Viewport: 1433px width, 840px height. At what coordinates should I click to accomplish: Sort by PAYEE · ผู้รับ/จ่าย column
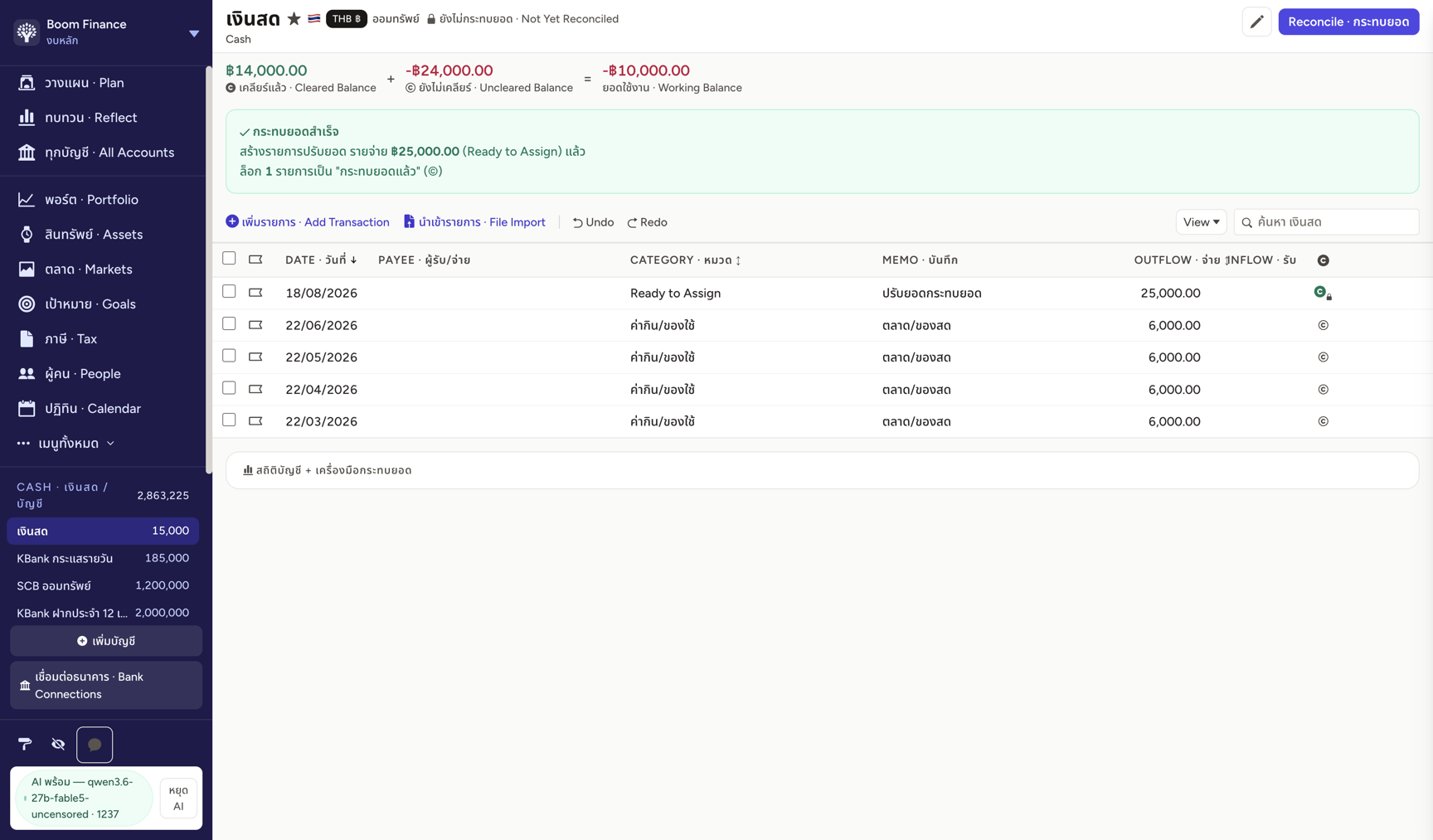click(424, 260)
